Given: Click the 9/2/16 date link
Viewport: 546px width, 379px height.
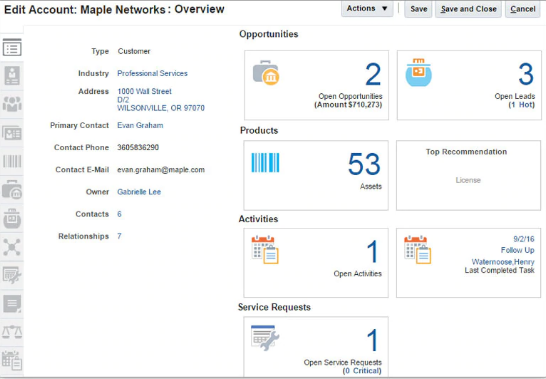Looking at the screenshot, I should (x=524, y=239).
